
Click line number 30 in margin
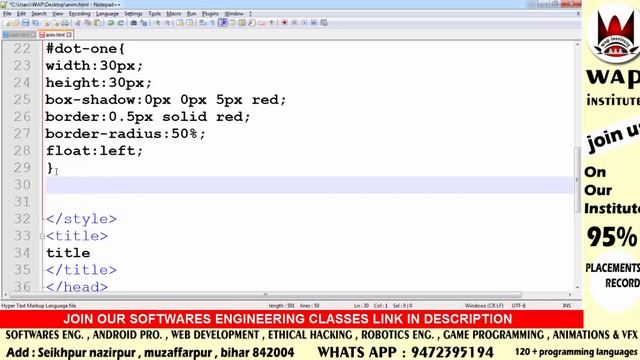[22, 184]
